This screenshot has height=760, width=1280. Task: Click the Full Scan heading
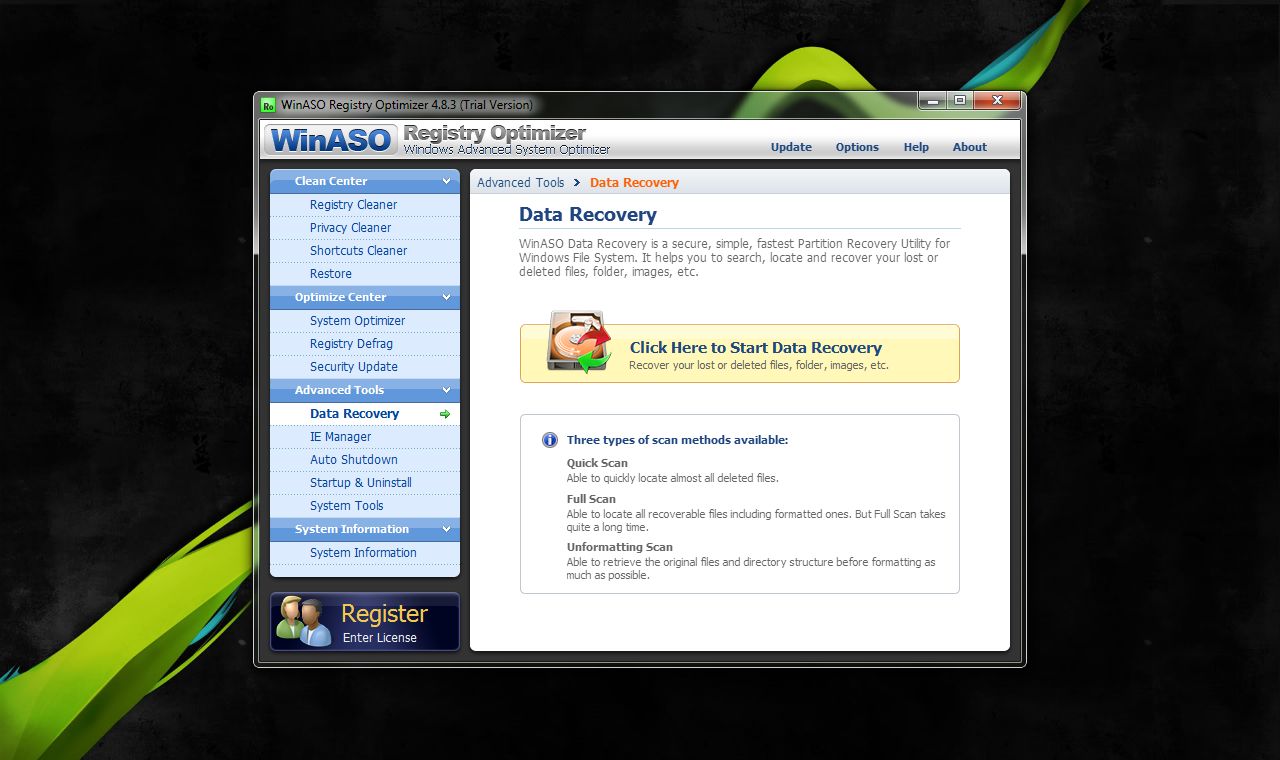591,499
